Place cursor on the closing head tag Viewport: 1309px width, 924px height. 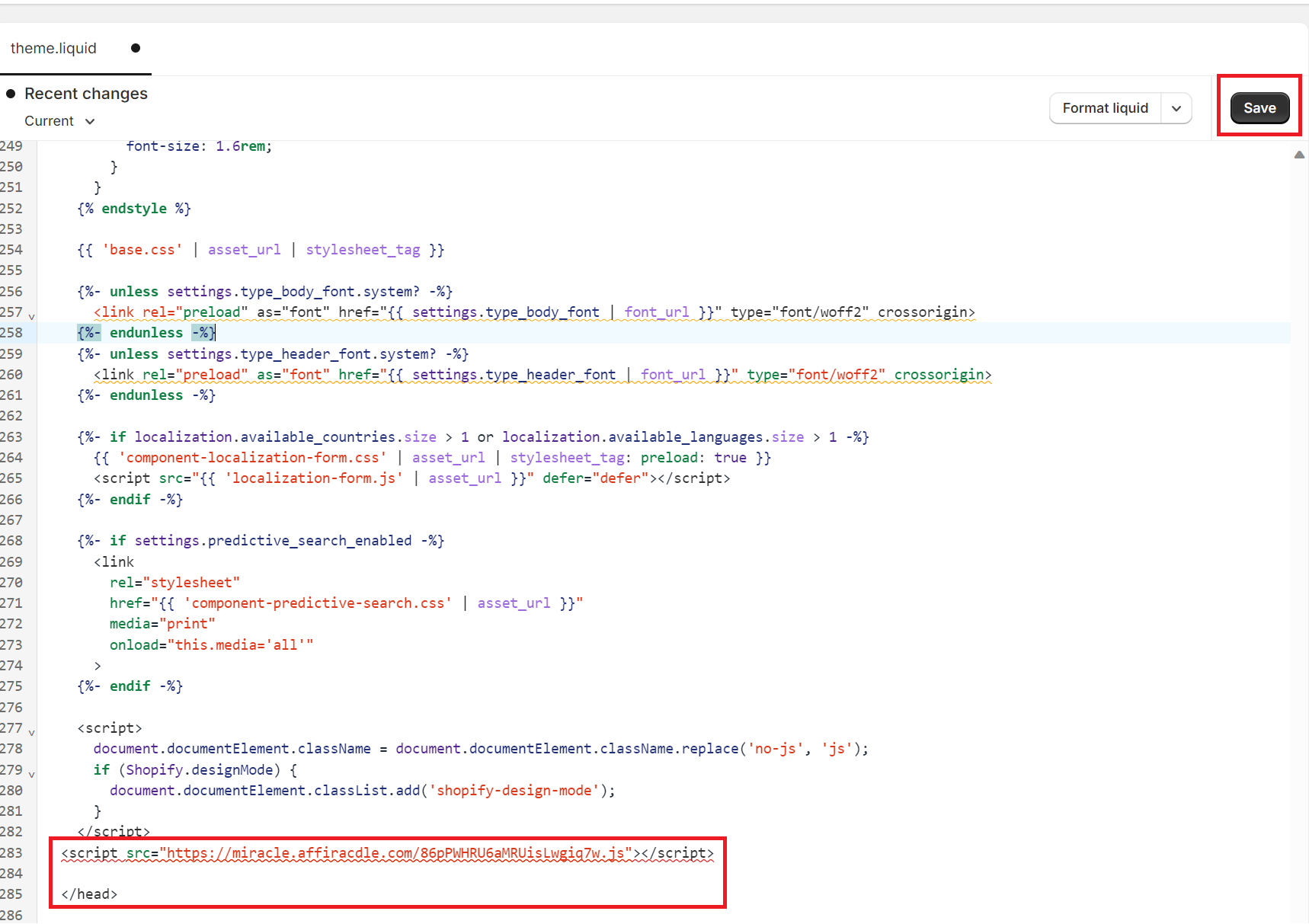89,894
